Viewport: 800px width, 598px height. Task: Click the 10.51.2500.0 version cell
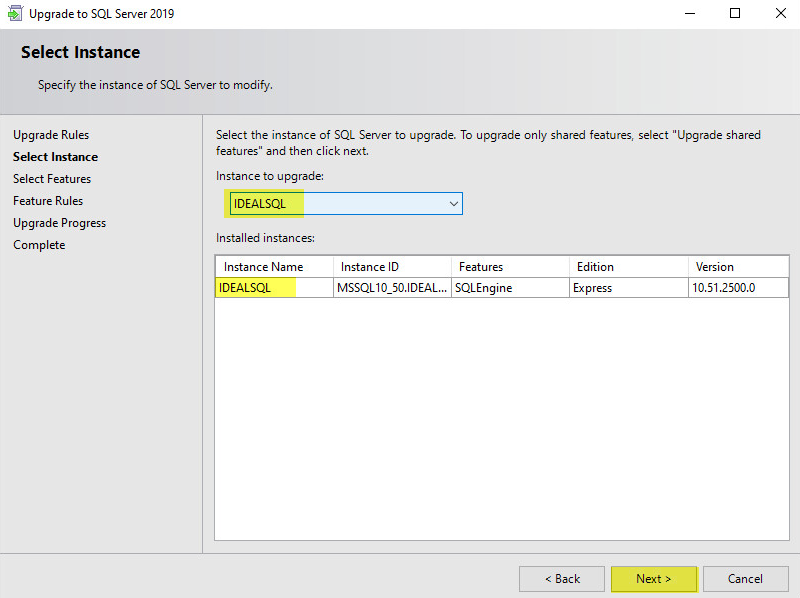(x=738, y=288)
